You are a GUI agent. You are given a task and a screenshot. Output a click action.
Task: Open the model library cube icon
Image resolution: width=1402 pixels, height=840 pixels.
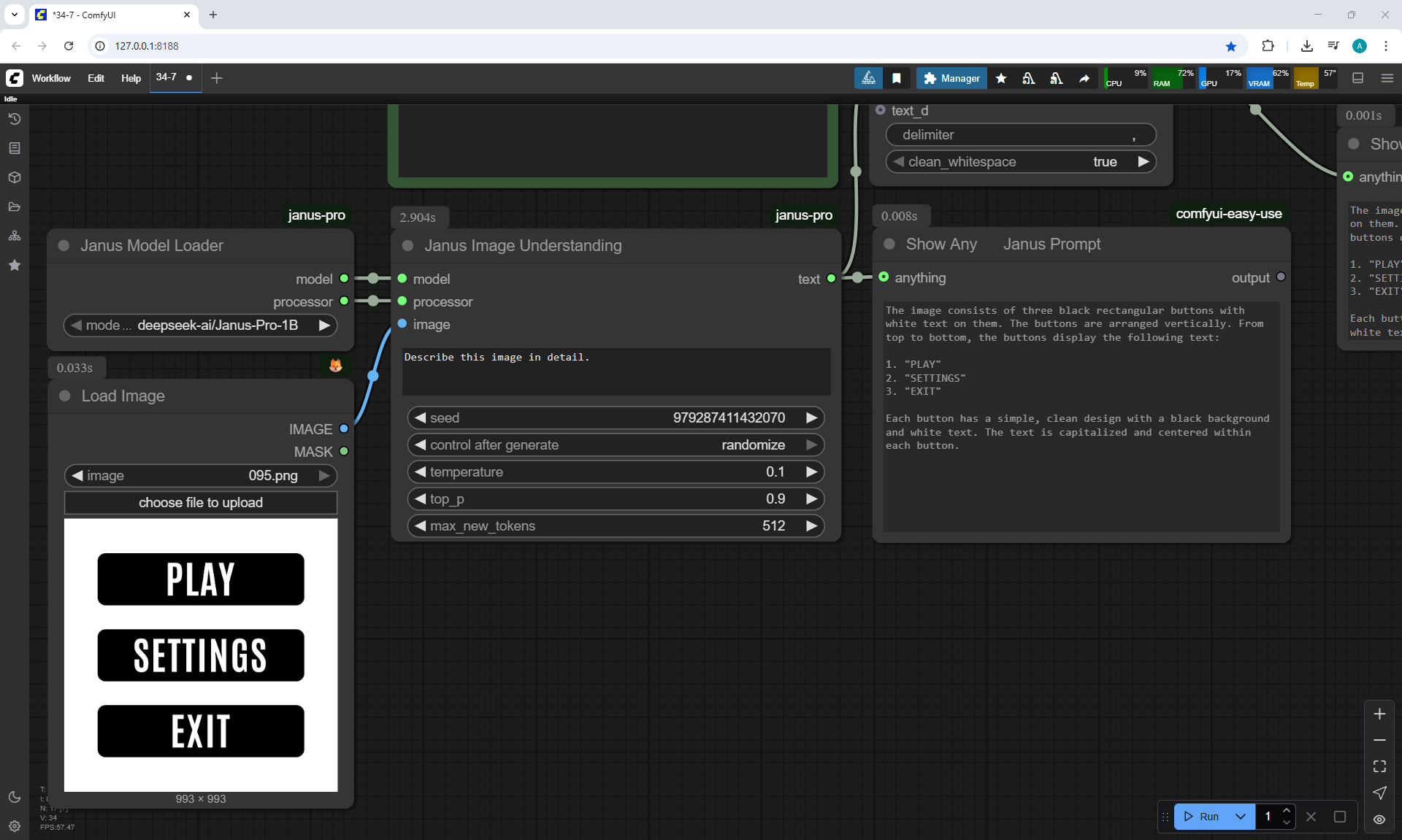[15, 177]
